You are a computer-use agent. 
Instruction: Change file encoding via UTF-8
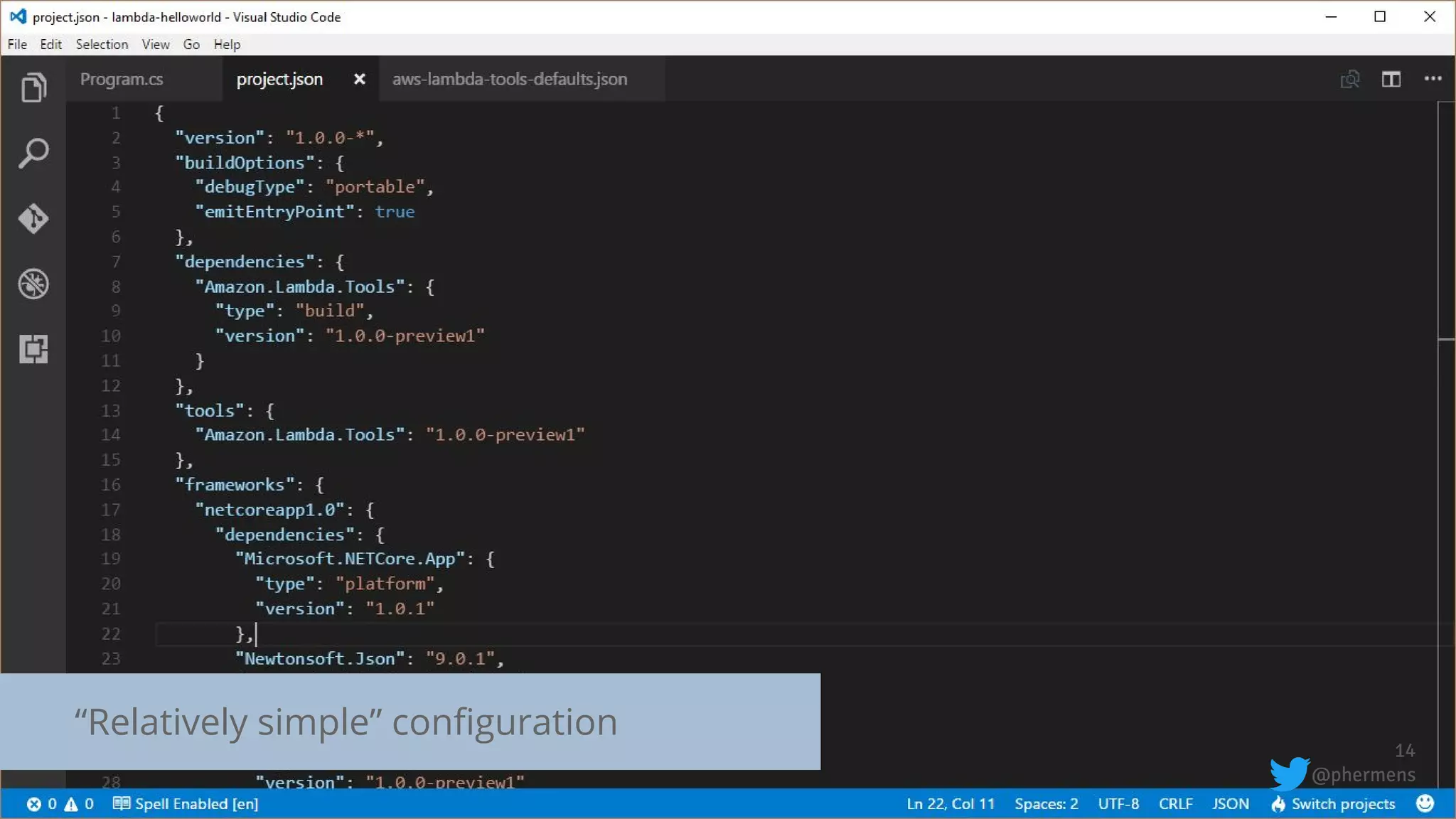tap(1118, 804)
